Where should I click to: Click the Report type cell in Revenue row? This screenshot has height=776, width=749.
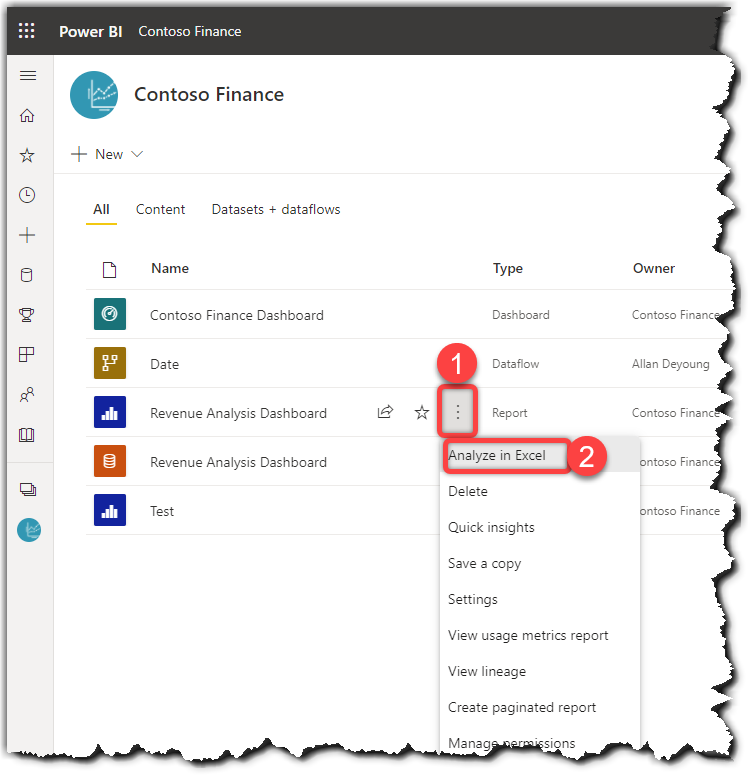pyautogui.click(x=509, y=413)
